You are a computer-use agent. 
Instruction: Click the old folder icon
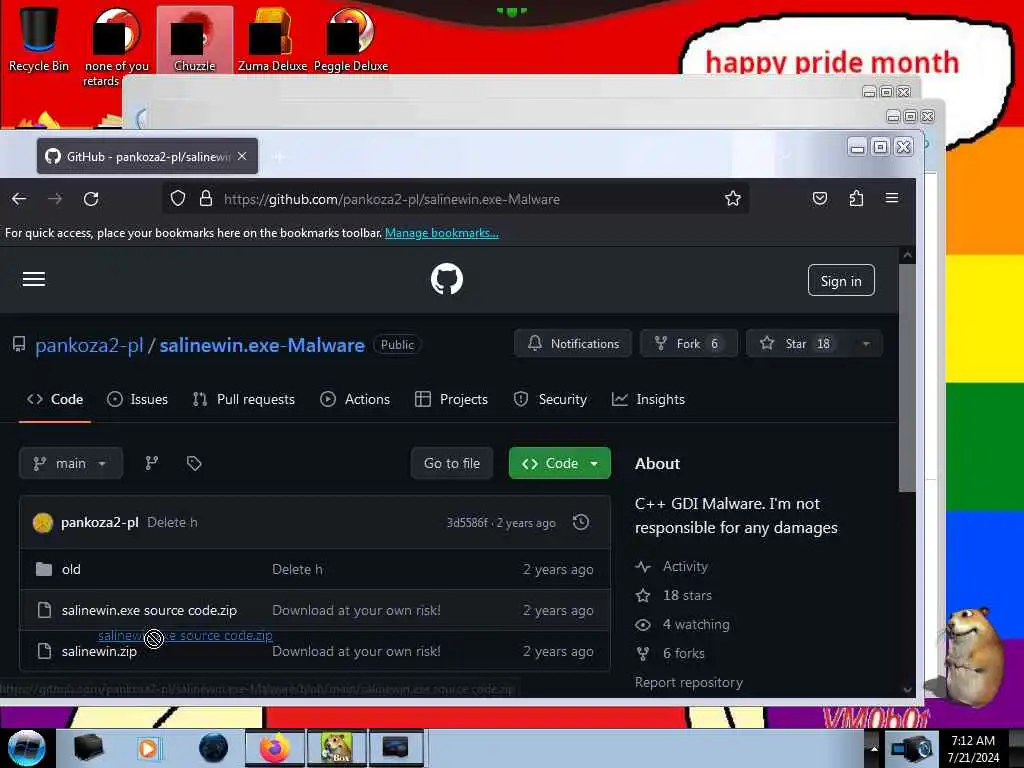[44, 569]
